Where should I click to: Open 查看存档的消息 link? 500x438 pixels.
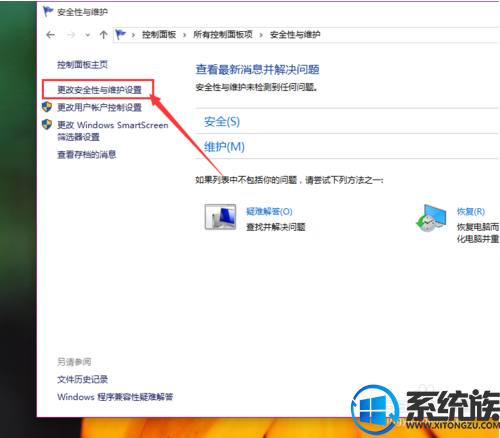pyautogui.click(x=87, y=154)
